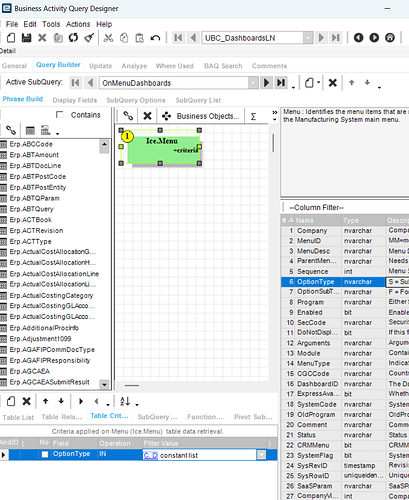Click the sigma summation icon
Screen dimensions: 409x500
click(253, 116)
